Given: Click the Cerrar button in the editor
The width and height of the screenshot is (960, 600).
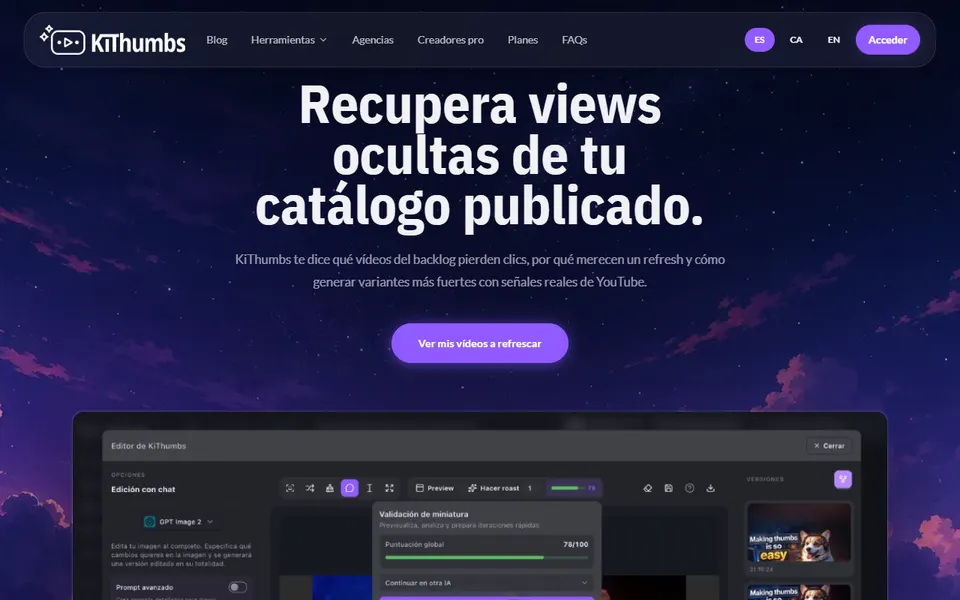Looking at the screenshot, I should pos(829,446).
